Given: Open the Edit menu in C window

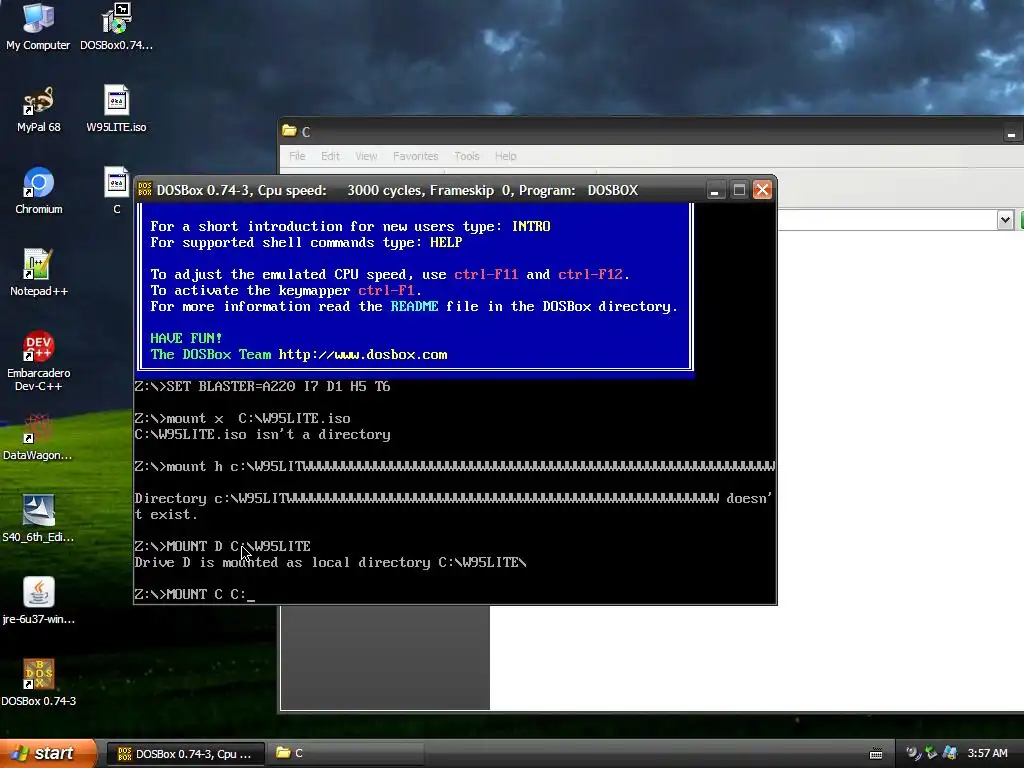Looking at the screenshot, I should coord(330,156).
